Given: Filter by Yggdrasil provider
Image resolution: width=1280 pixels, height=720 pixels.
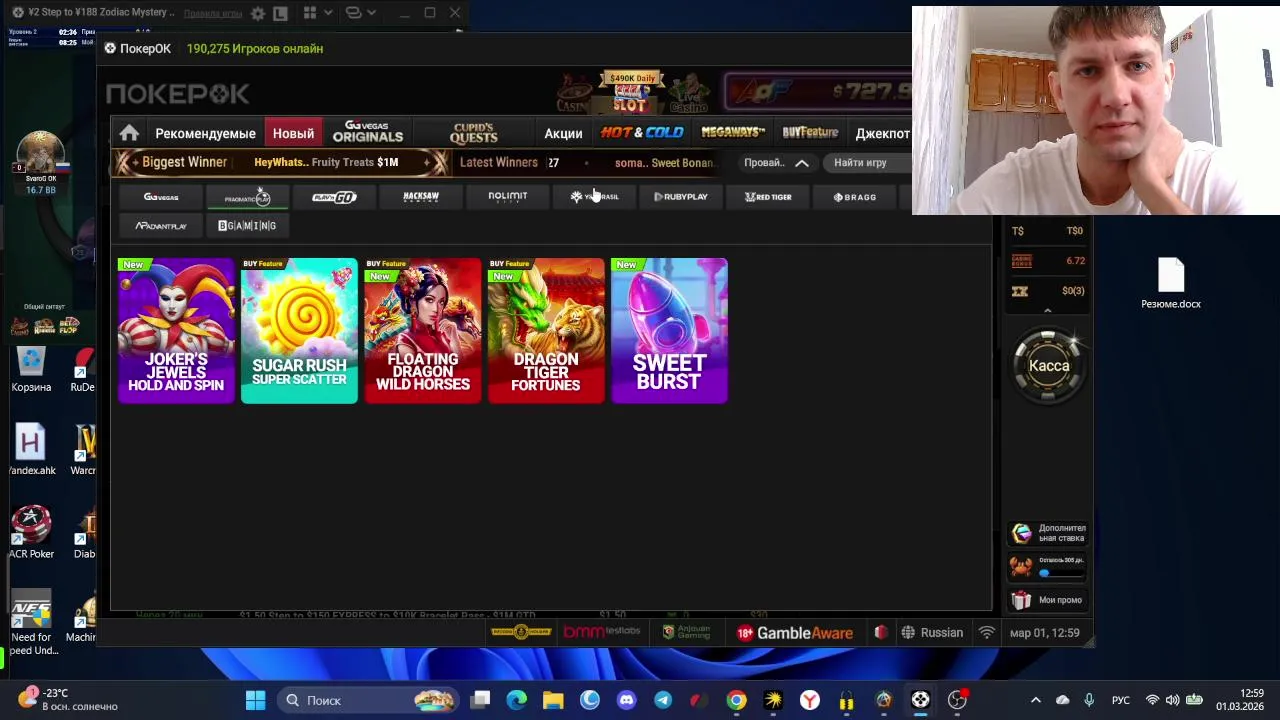Looking at the screenshot, I should point(594,197).
